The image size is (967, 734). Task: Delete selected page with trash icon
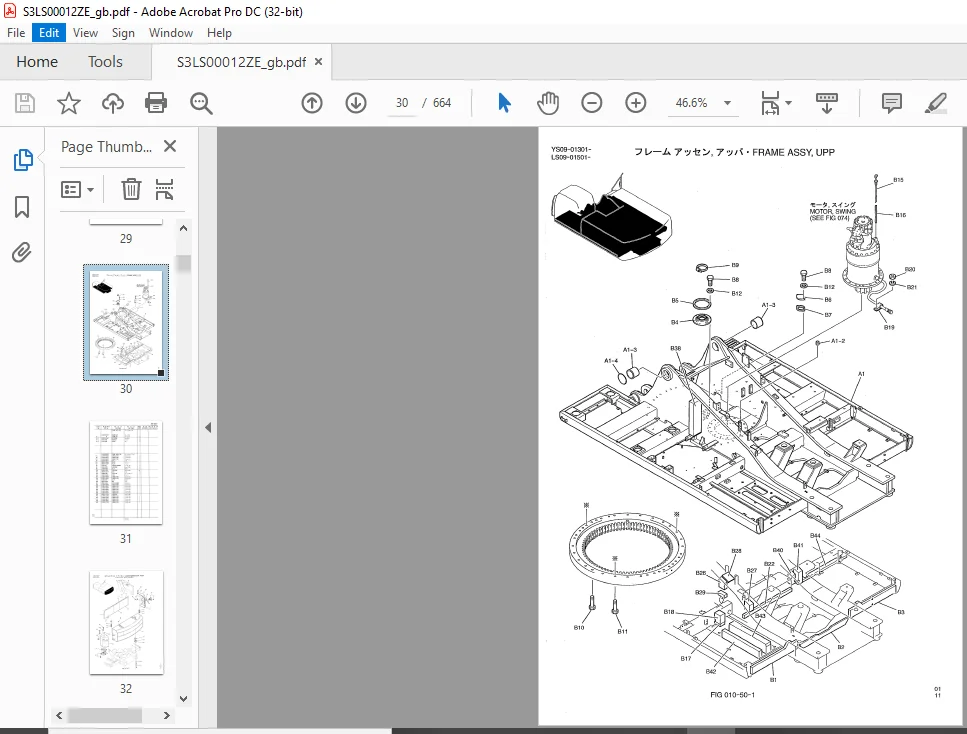131,189
